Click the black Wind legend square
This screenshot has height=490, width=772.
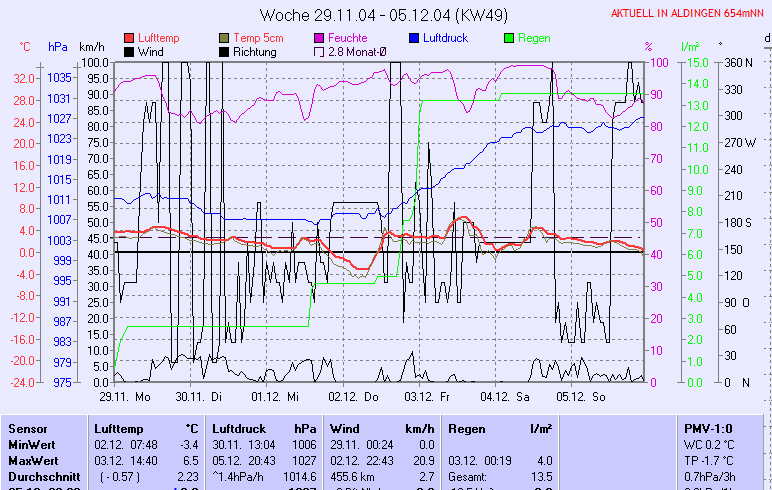pos(129,52)
